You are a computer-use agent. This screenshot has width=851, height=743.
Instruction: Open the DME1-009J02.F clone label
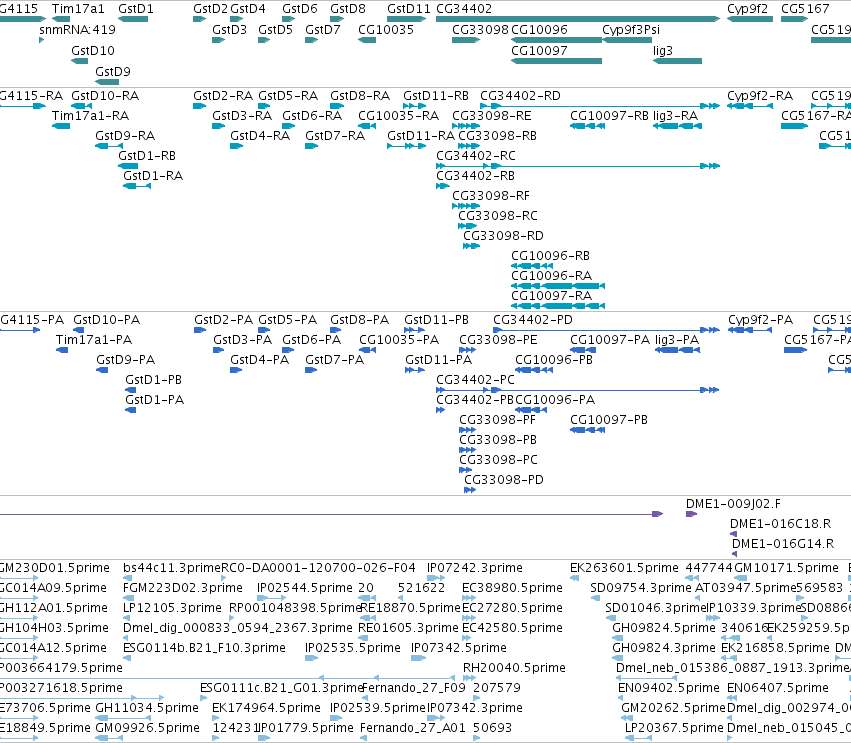pyautogui.click(x=733, y=504)
